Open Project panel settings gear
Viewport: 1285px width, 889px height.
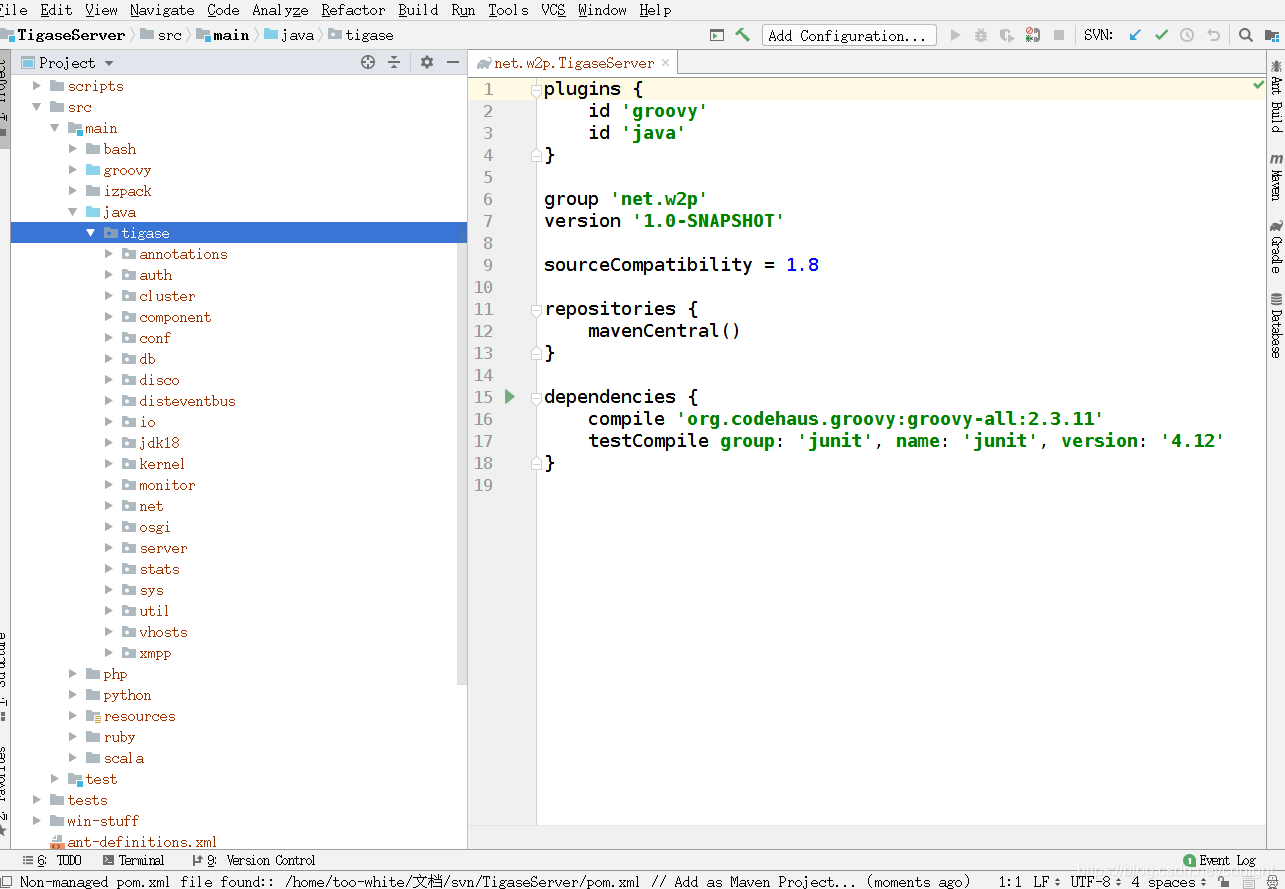point(427,62)
